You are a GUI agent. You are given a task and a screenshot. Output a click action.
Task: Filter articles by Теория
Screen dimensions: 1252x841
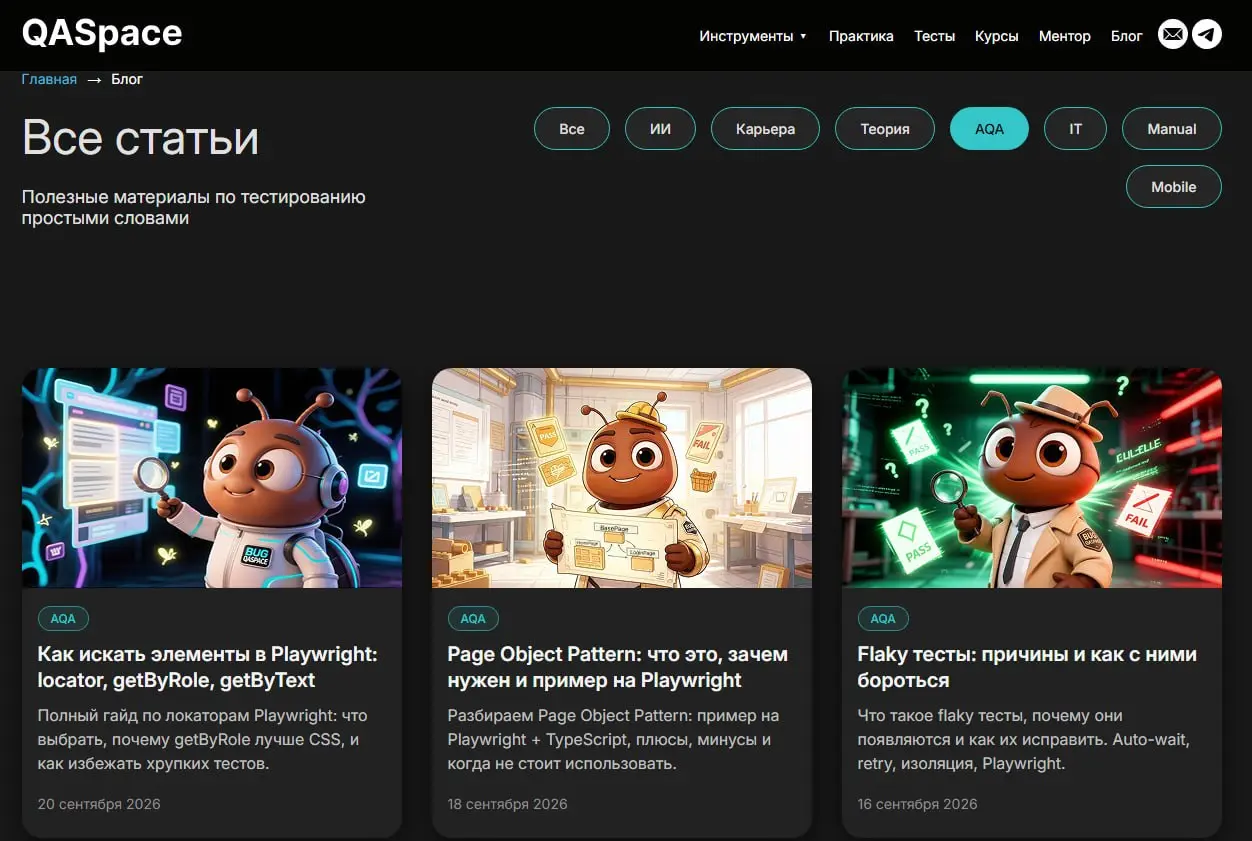pyautogui.click(x=885, y=128)
